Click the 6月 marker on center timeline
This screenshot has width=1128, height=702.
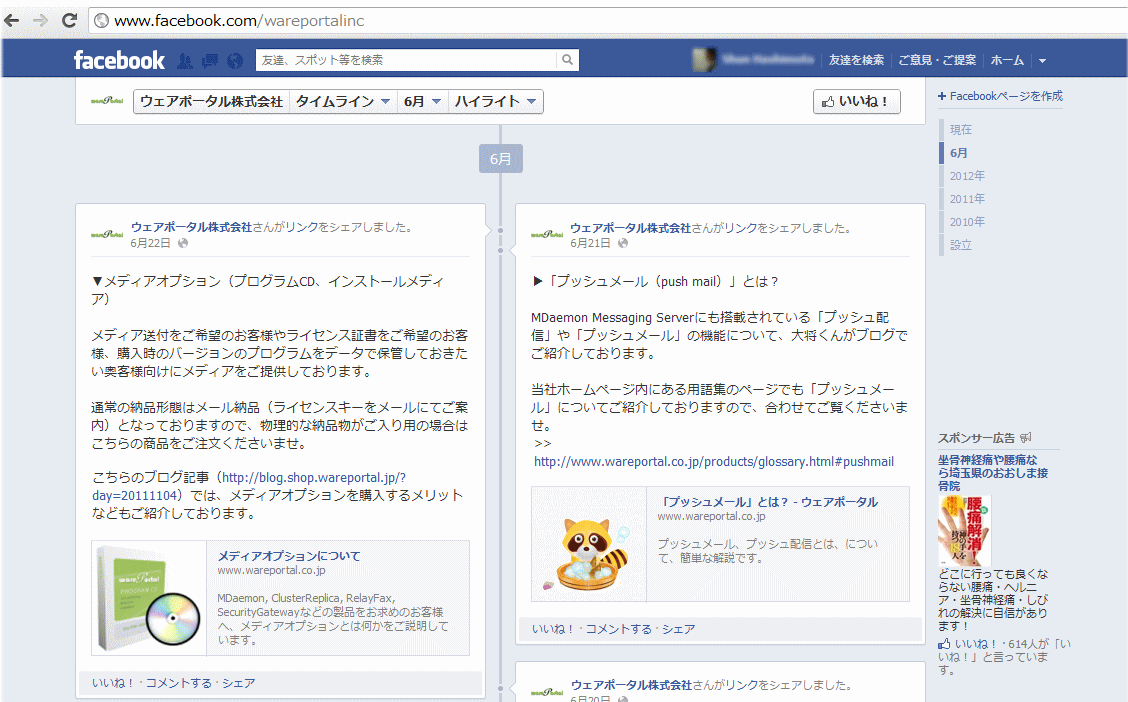(501, 158)
